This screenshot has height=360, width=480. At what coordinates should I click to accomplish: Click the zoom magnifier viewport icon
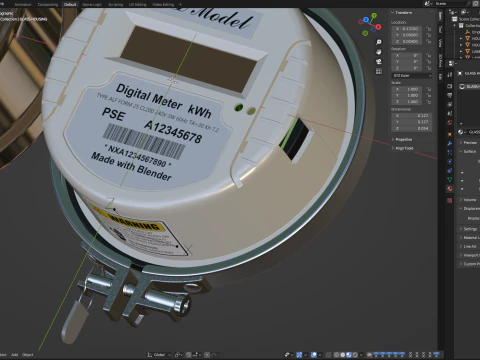pos(379,42)
